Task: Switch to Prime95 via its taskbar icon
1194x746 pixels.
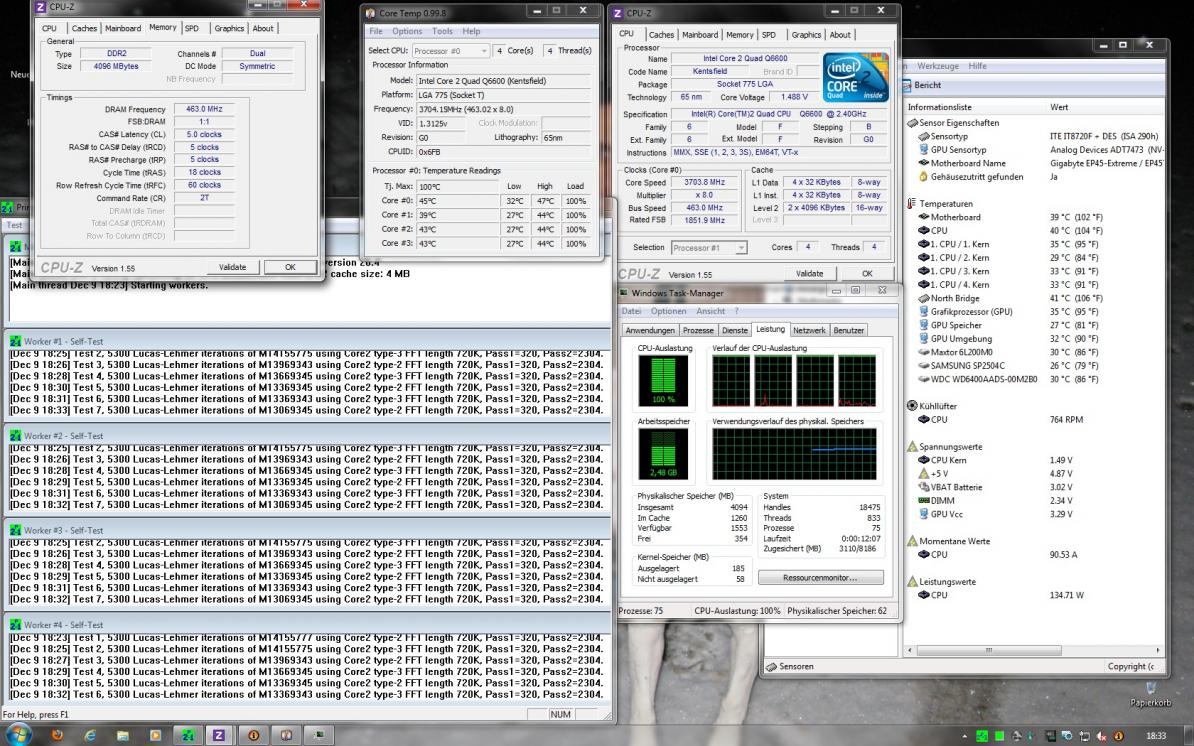Action: tap(187, 735)
